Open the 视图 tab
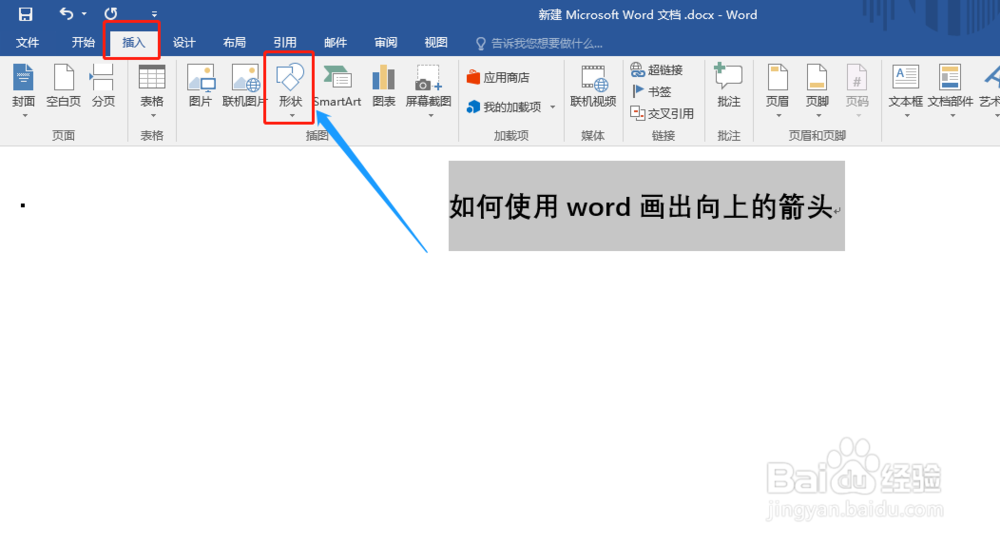Image resolution: width=1000 pixels, height=544 pixels. [x=436, y=43]
